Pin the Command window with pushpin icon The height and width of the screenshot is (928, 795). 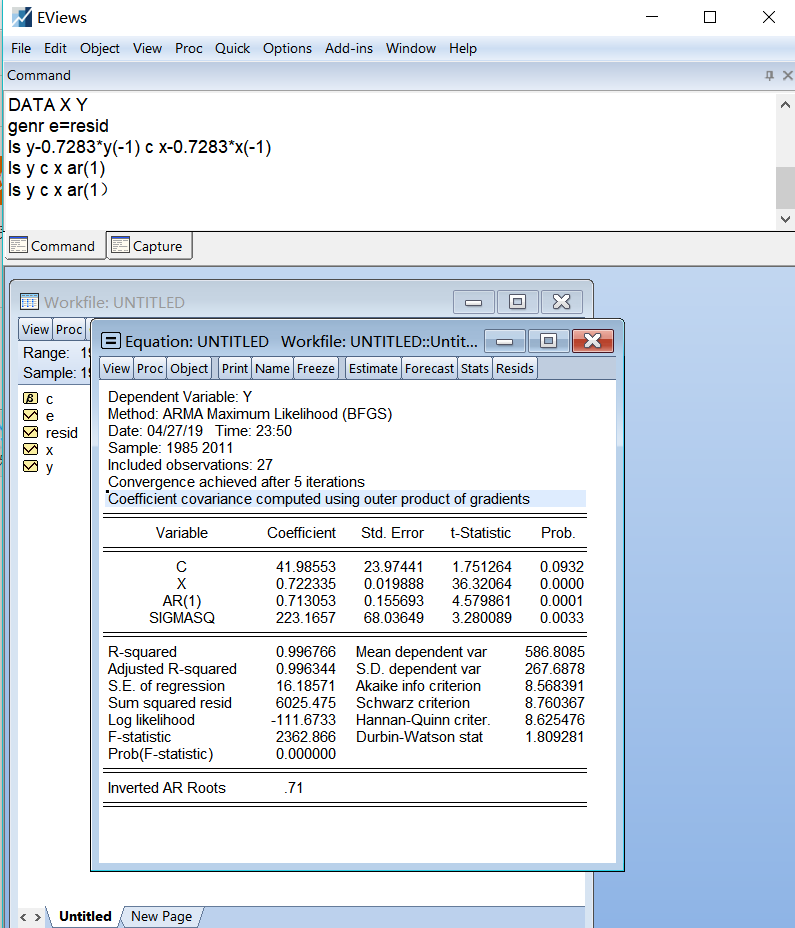(x=768, y=76)
